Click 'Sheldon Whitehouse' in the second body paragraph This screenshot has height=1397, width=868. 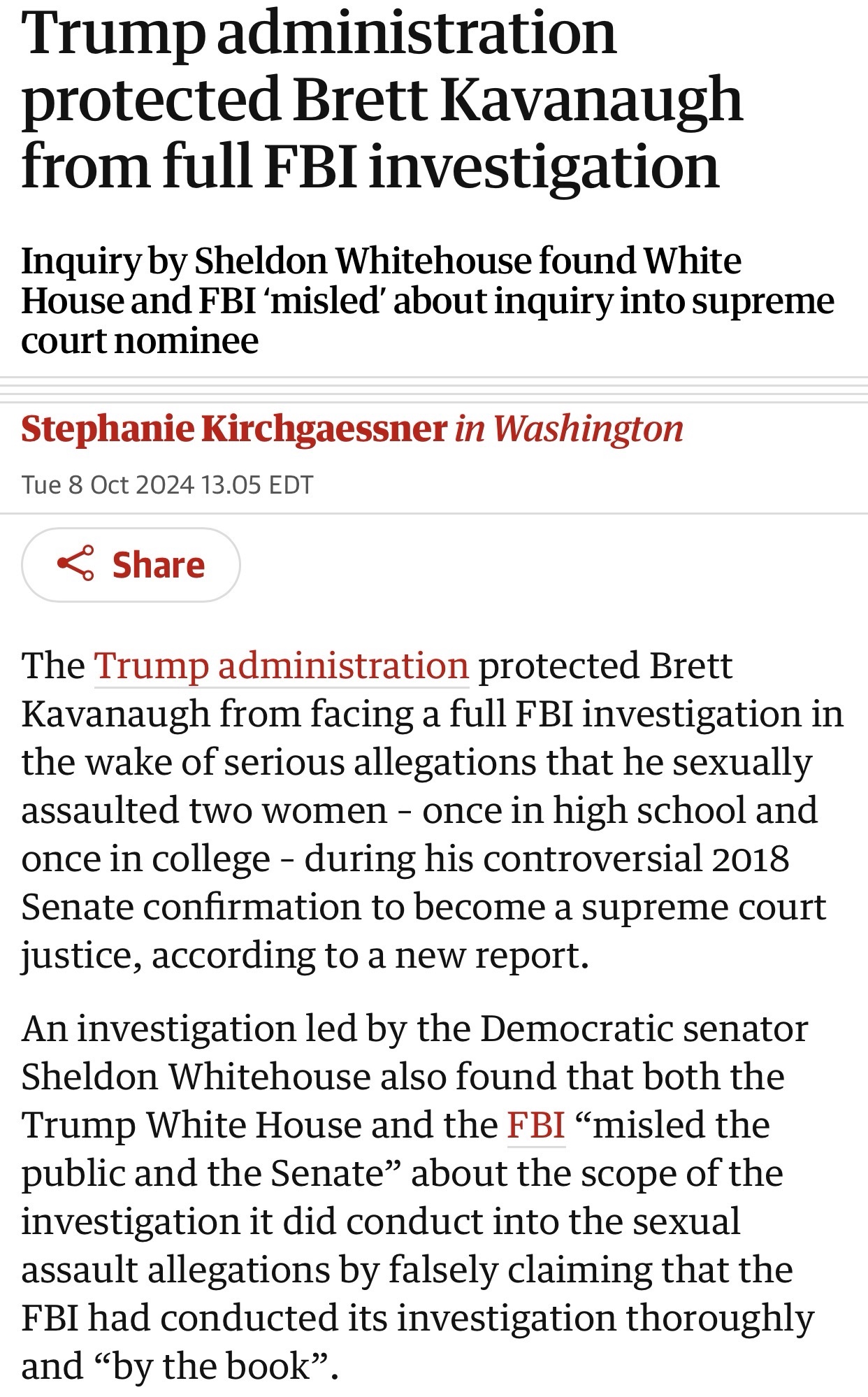tap(194, 1077)
